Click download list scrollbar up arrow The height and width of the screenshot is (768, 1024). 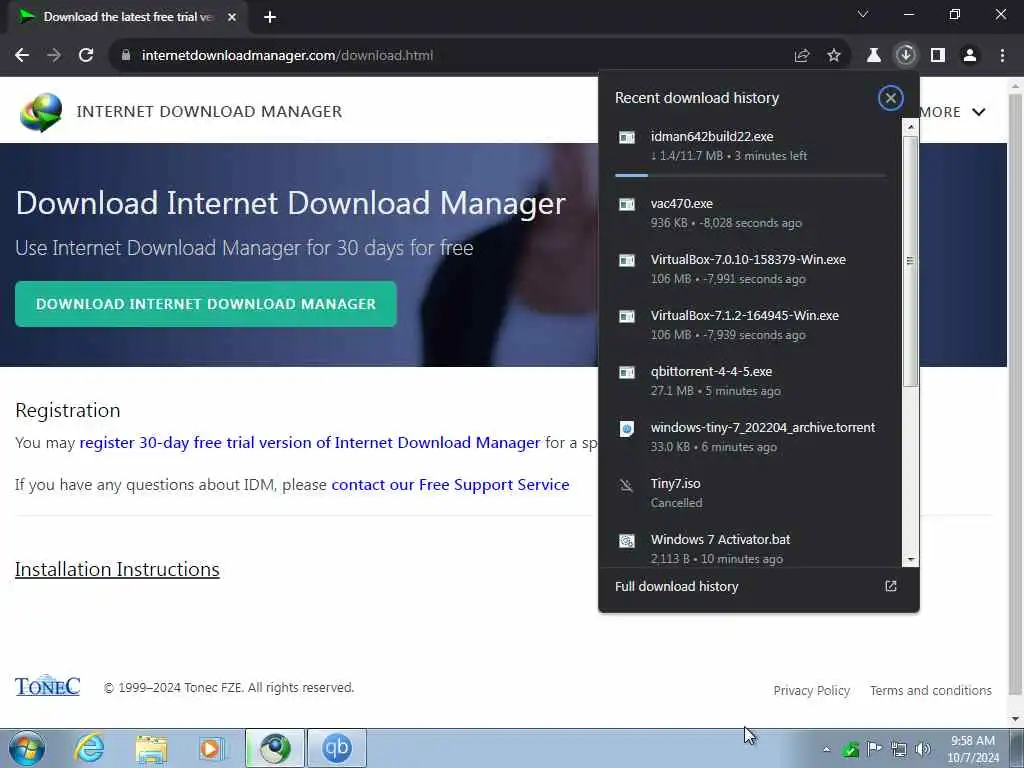click(910, 127)
